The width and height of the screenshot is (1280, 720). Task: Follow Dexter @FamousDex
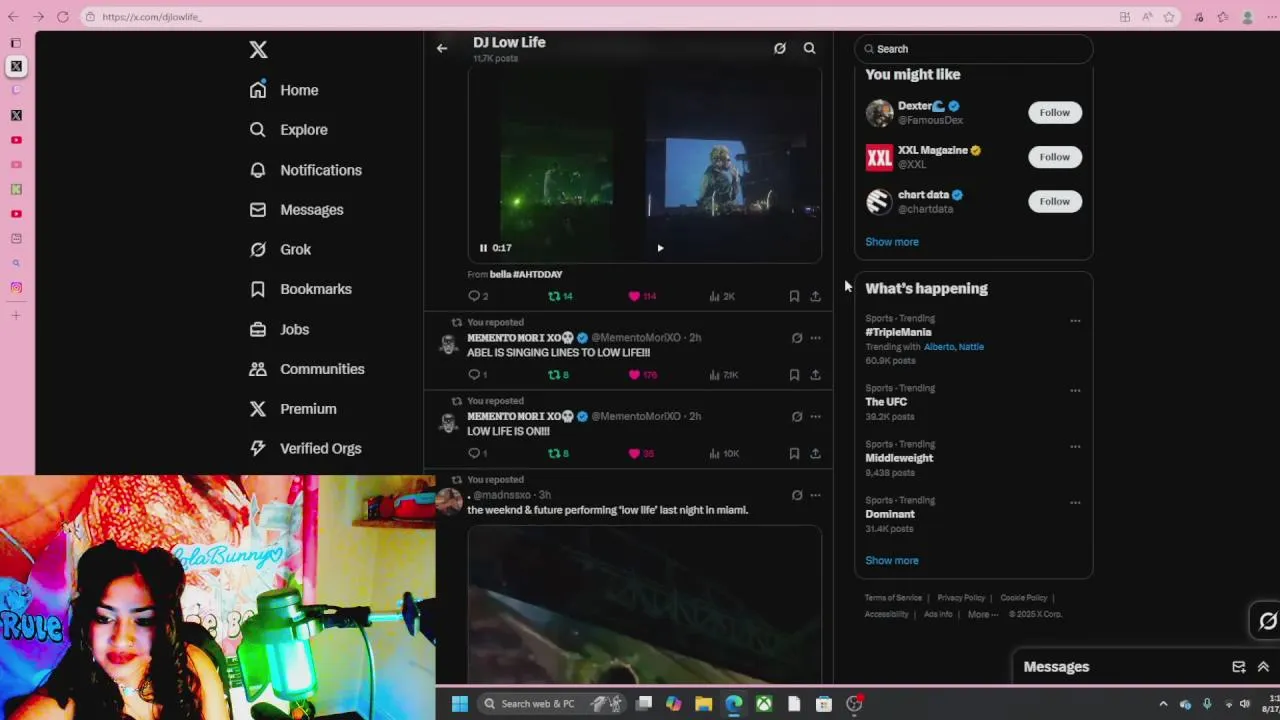point(1054,113)
